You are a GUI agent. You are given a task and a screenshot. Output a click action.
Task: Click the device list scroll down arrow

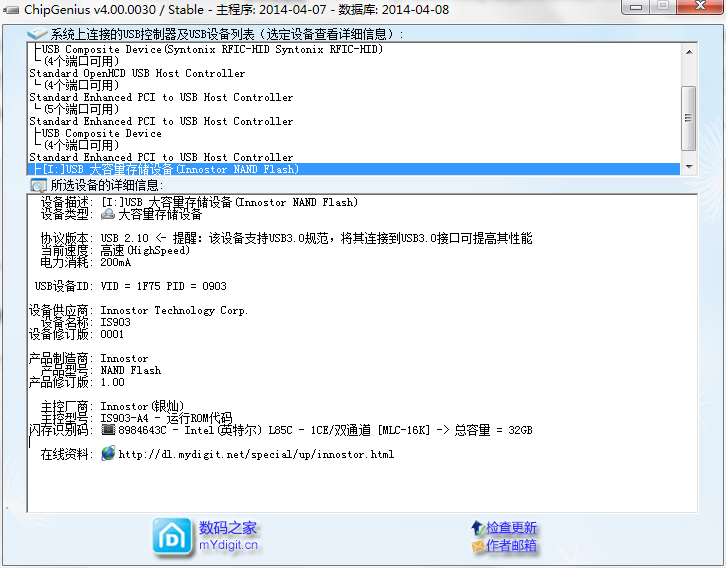(x=689, y=167)
